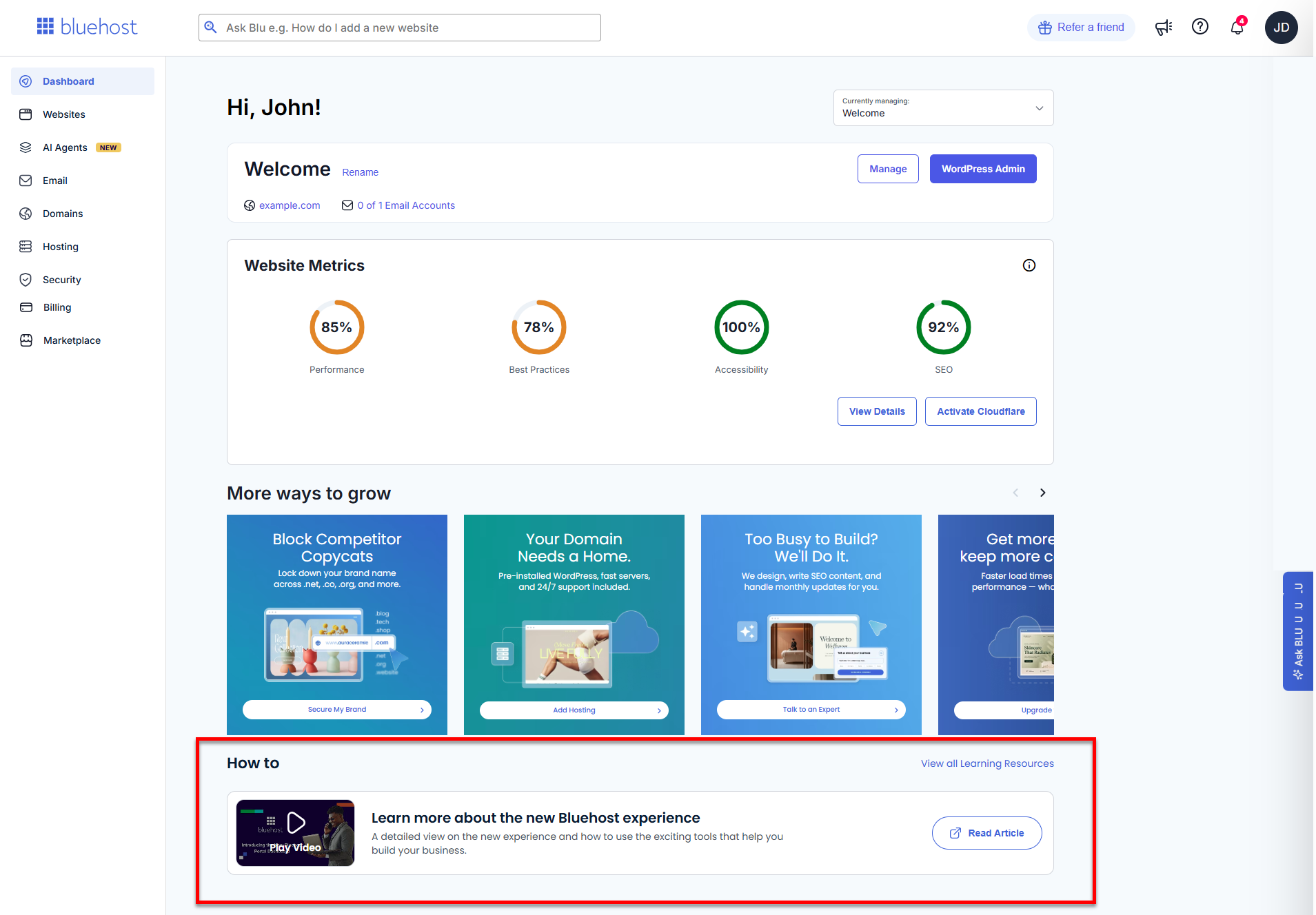Click the Website Metrics info icon

click(x=1029, y=265)
